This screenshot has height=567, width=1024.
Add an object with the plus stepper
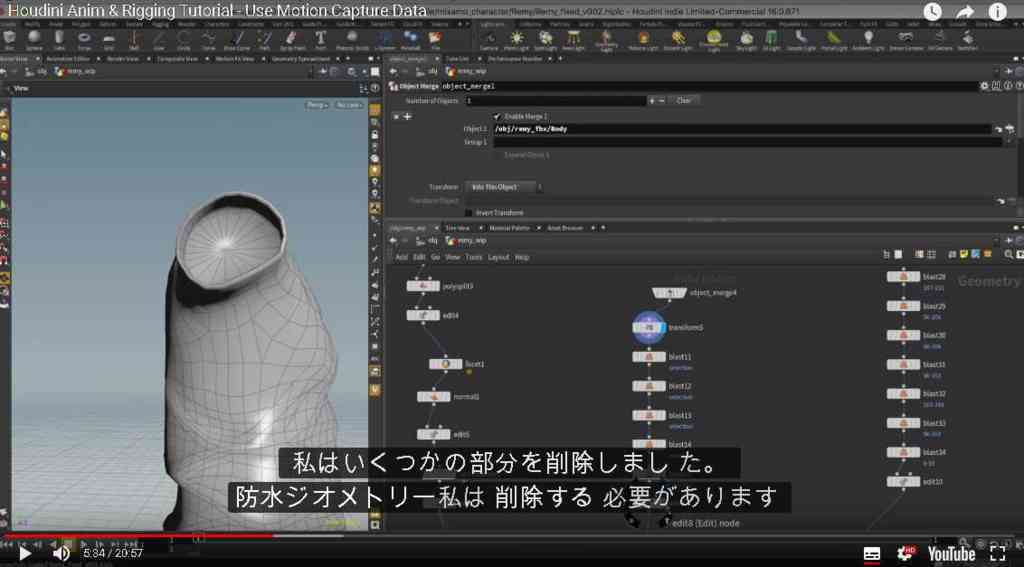point(651,101)
